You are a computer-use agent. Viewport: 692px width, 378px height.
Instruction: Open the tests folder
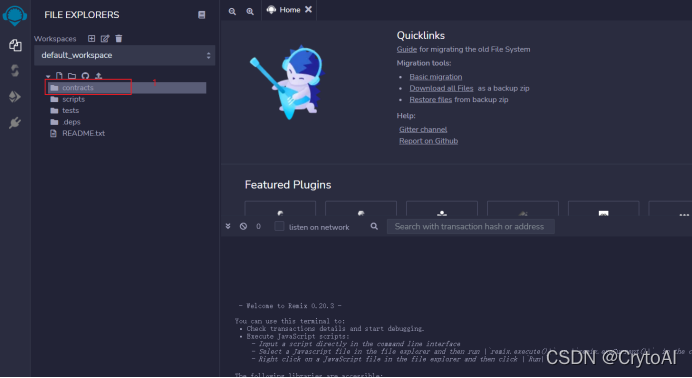tap(70, 111)
